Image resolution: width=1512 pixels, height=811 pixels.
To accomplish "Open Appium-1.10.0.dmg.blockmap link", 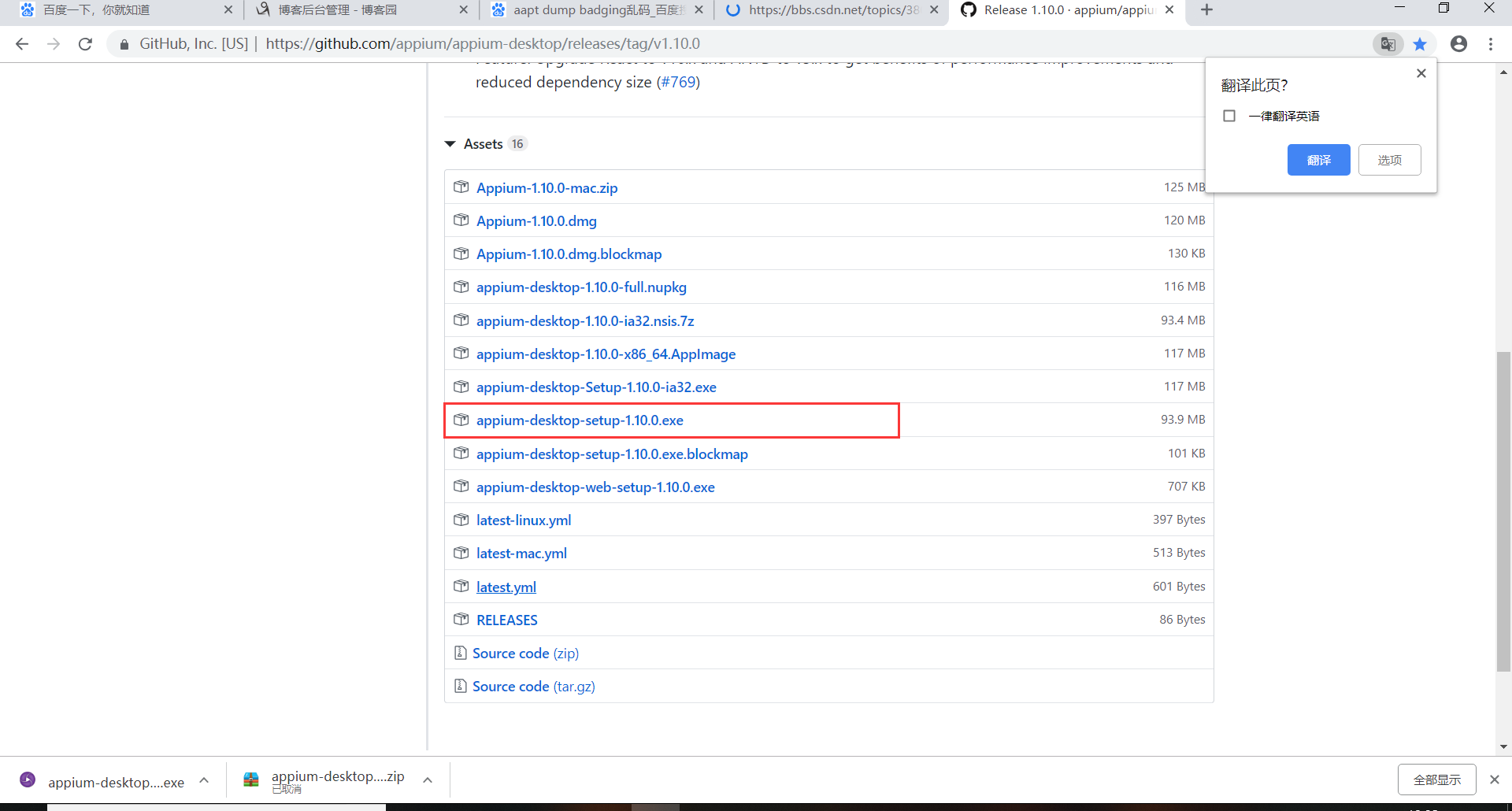I will pyautogui.click(x=569, y=254).
